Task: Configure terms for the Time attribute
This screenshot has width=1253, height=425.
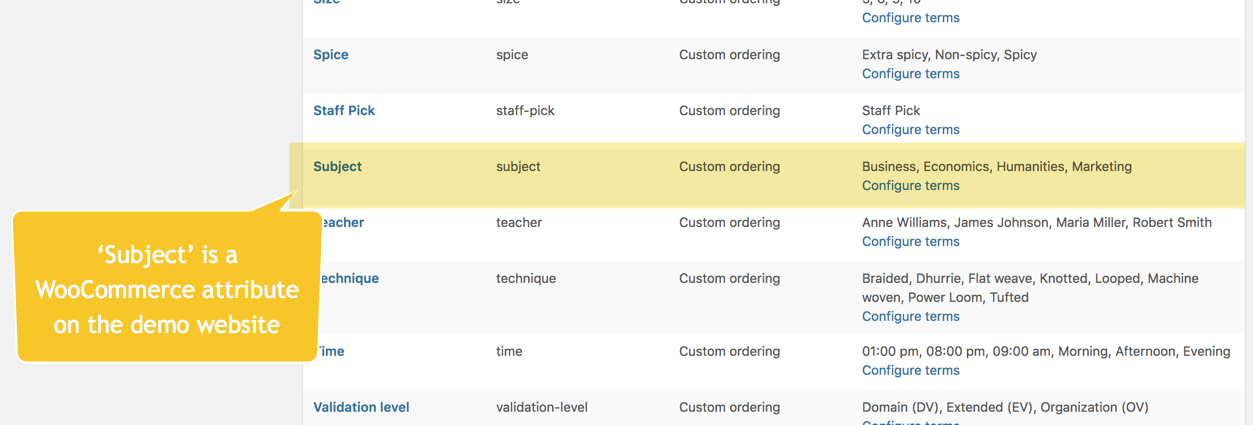Action: click(910, 370)
